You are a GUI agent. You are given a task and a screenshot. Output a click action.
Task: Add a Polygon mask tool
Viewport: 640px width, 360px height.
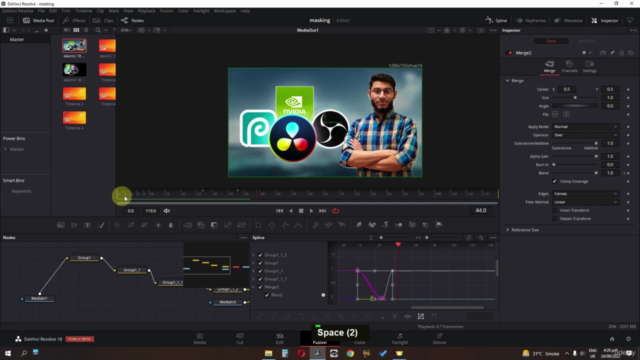point(285,225)
